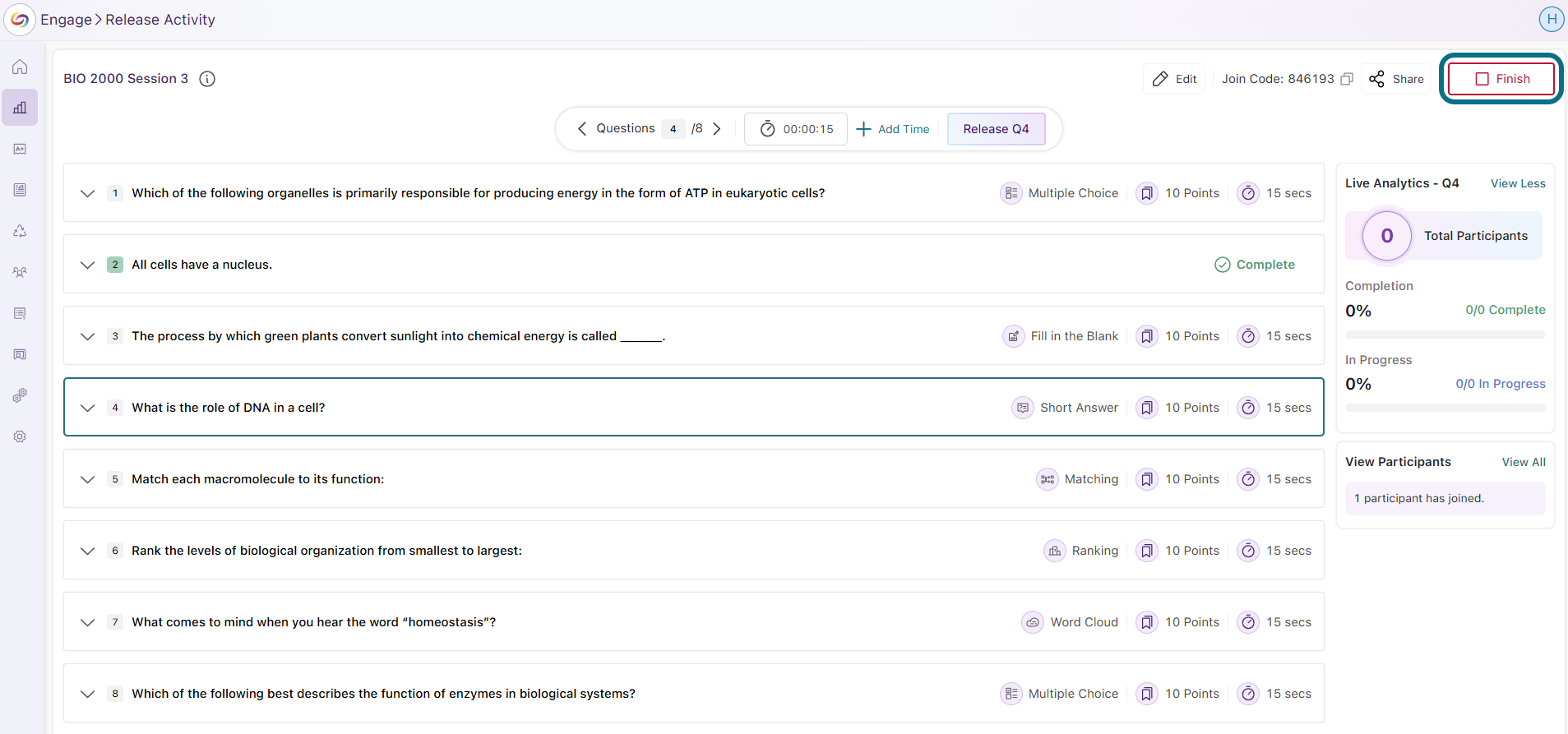Expand question 8 about enzymes
Image resolution: width=1568 pixels, height=734 pixels.
click(x=87, y=694)
